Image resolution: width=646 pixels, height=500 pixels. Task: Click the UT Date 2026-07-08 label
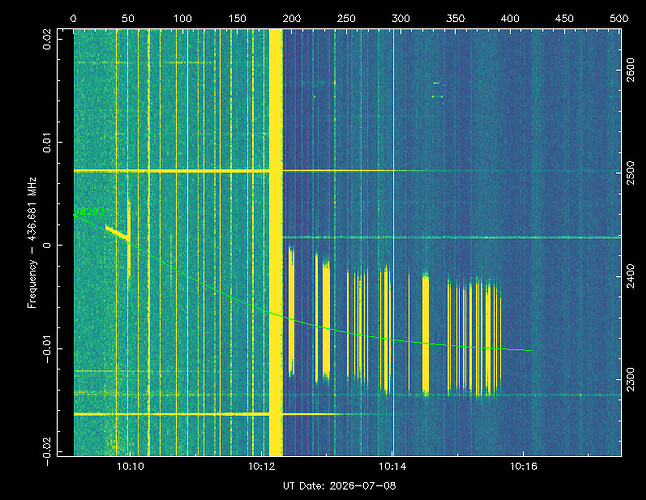coord(339,486)
